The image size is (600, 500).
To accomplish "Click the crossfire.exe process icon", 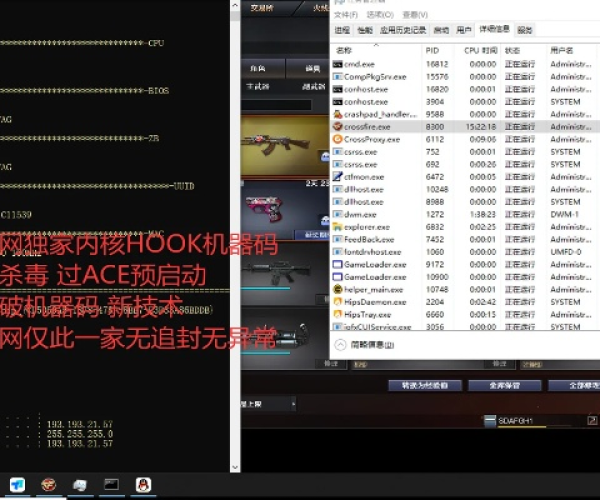I will [x=338, y=127].
